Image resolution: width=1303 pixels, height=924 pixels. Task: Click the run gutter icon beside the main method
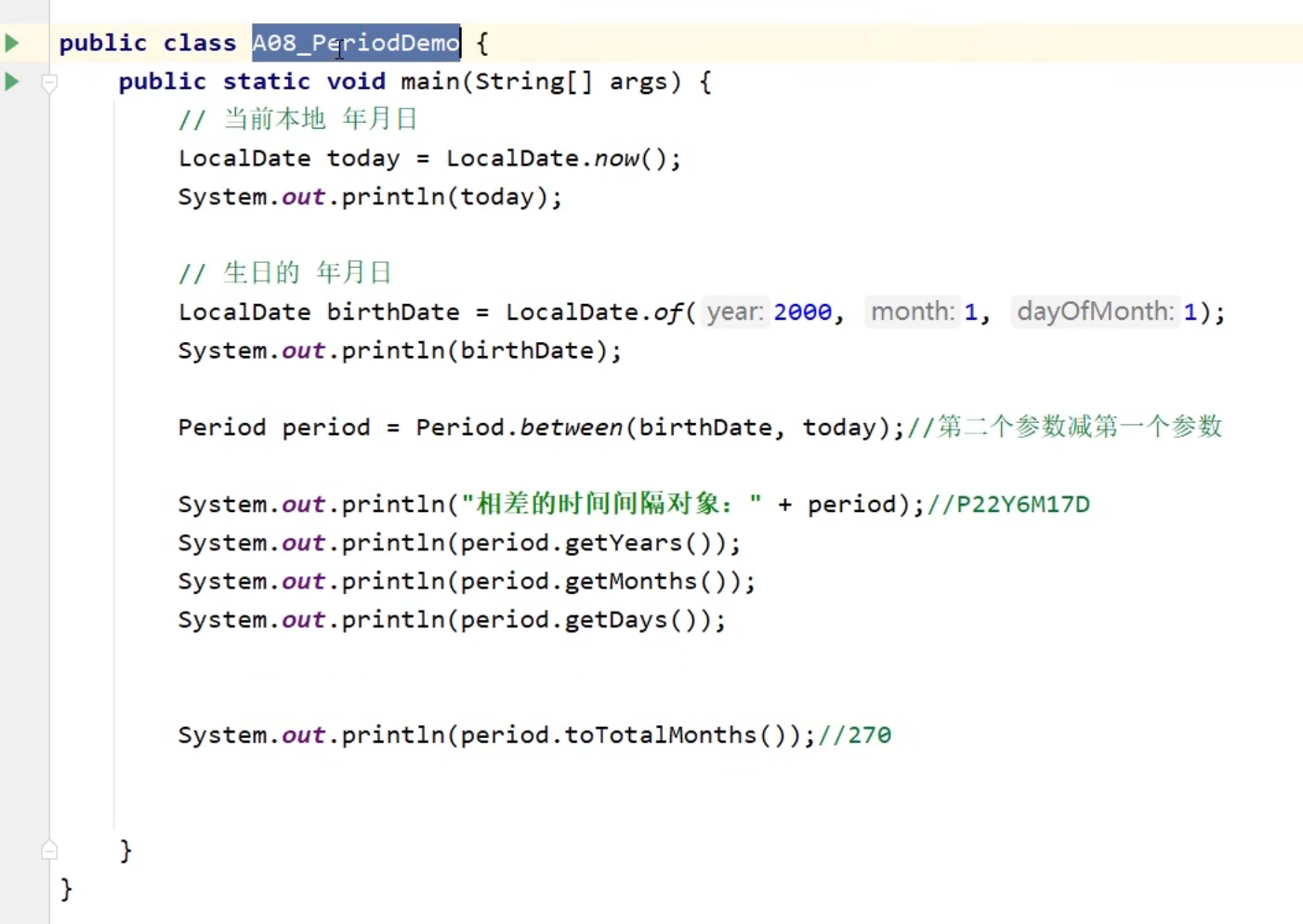[x=12, y=81]
